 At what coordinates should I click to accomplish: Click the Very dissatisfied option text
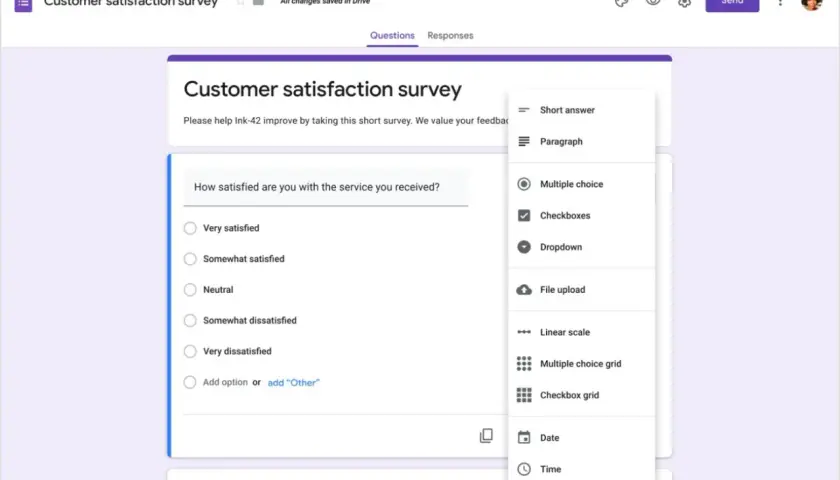coord(237,351)
